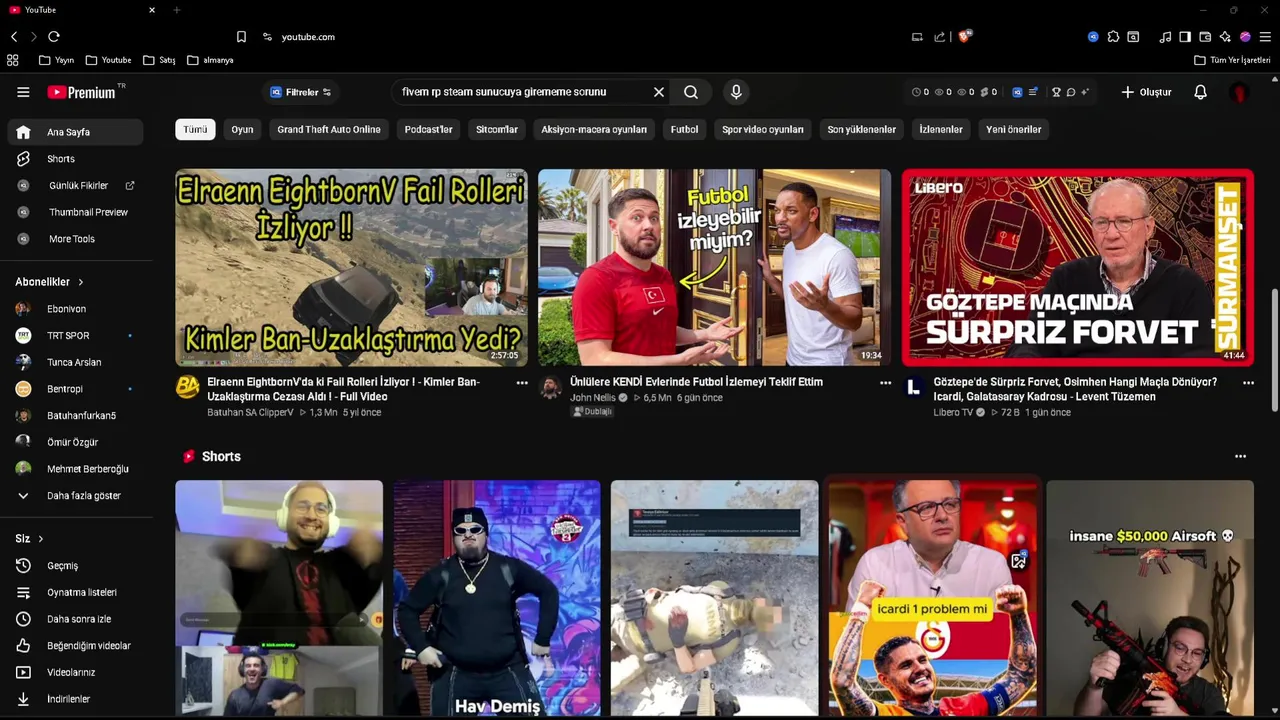The width and height of the screenshot is (1280, 720).
Task: Select the Yeni öneriler chip
Action: click(x=1014, y=129)
